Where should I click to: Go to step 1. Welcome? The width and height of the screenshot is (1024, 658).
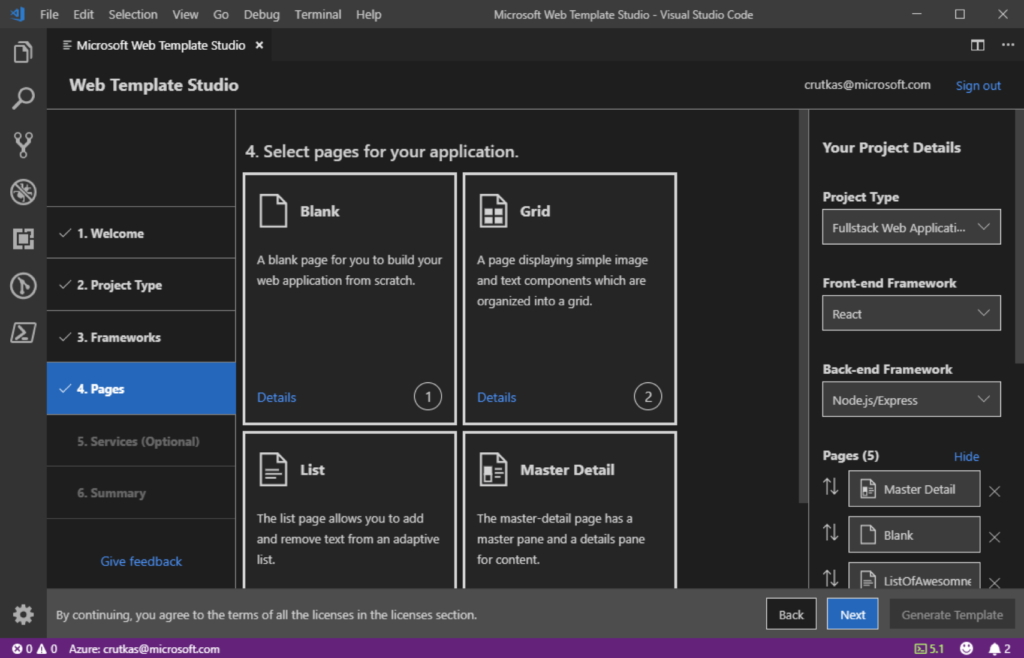141,233
